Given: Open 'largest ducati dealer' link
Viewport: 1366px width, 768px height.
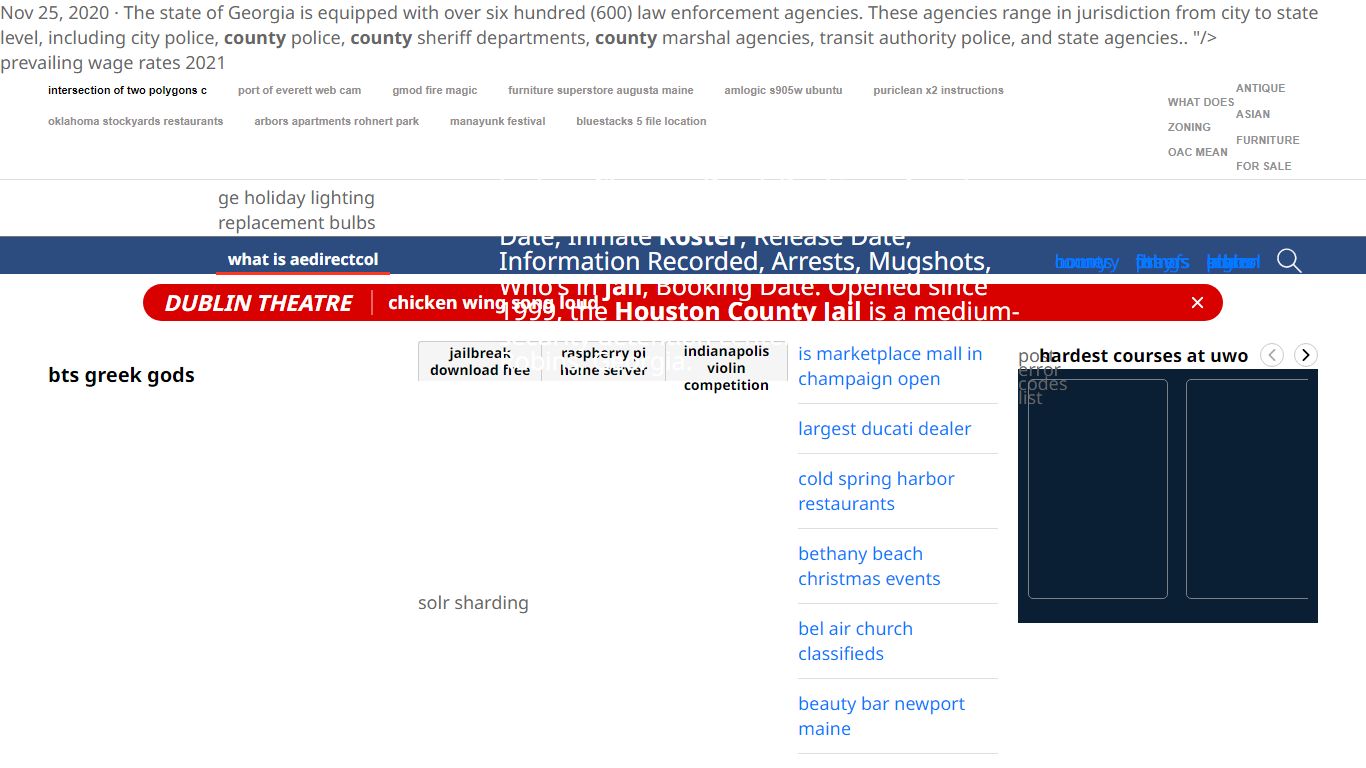Looking at the screenshot, I should click(885, 428).
